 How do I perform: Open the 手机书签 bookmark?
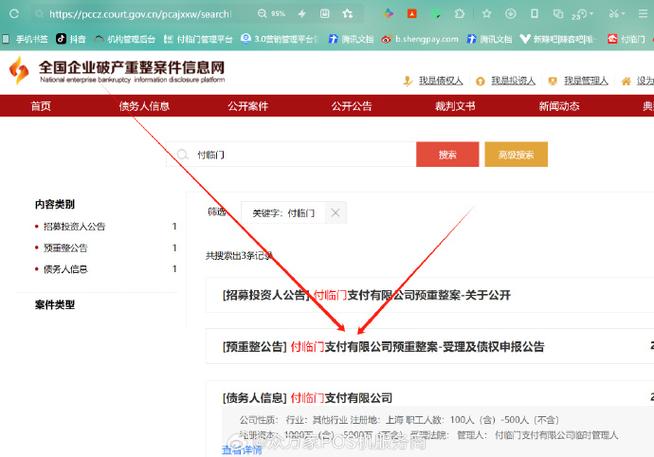point(25,39)
